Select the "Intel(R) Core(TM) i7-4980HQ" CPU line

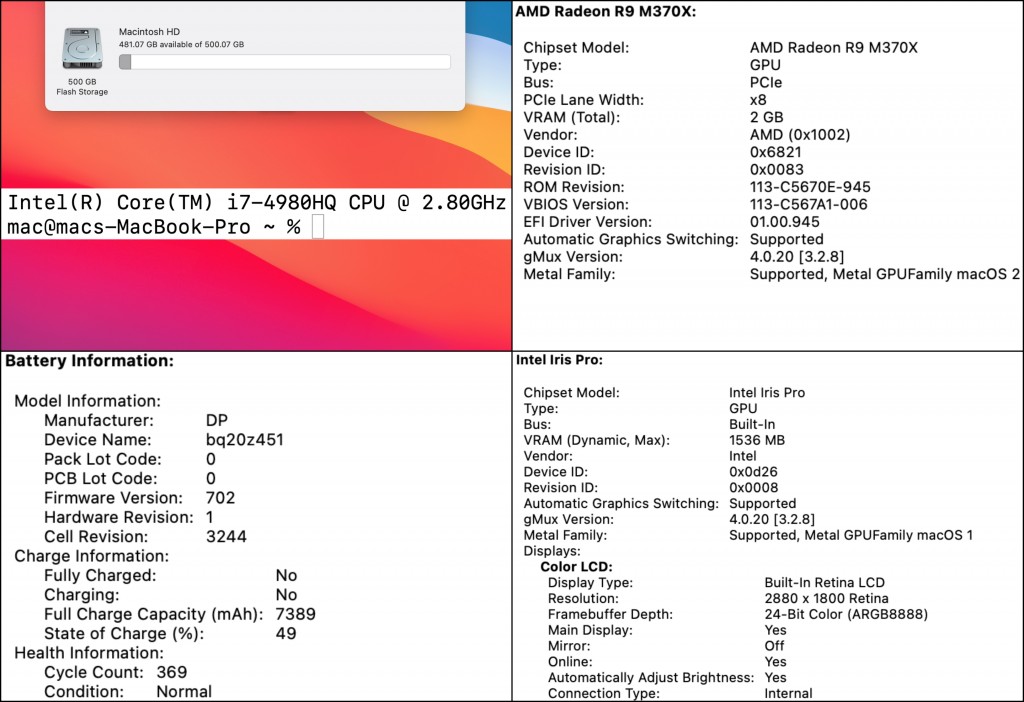pyautogui.click(x=257, y=202)
